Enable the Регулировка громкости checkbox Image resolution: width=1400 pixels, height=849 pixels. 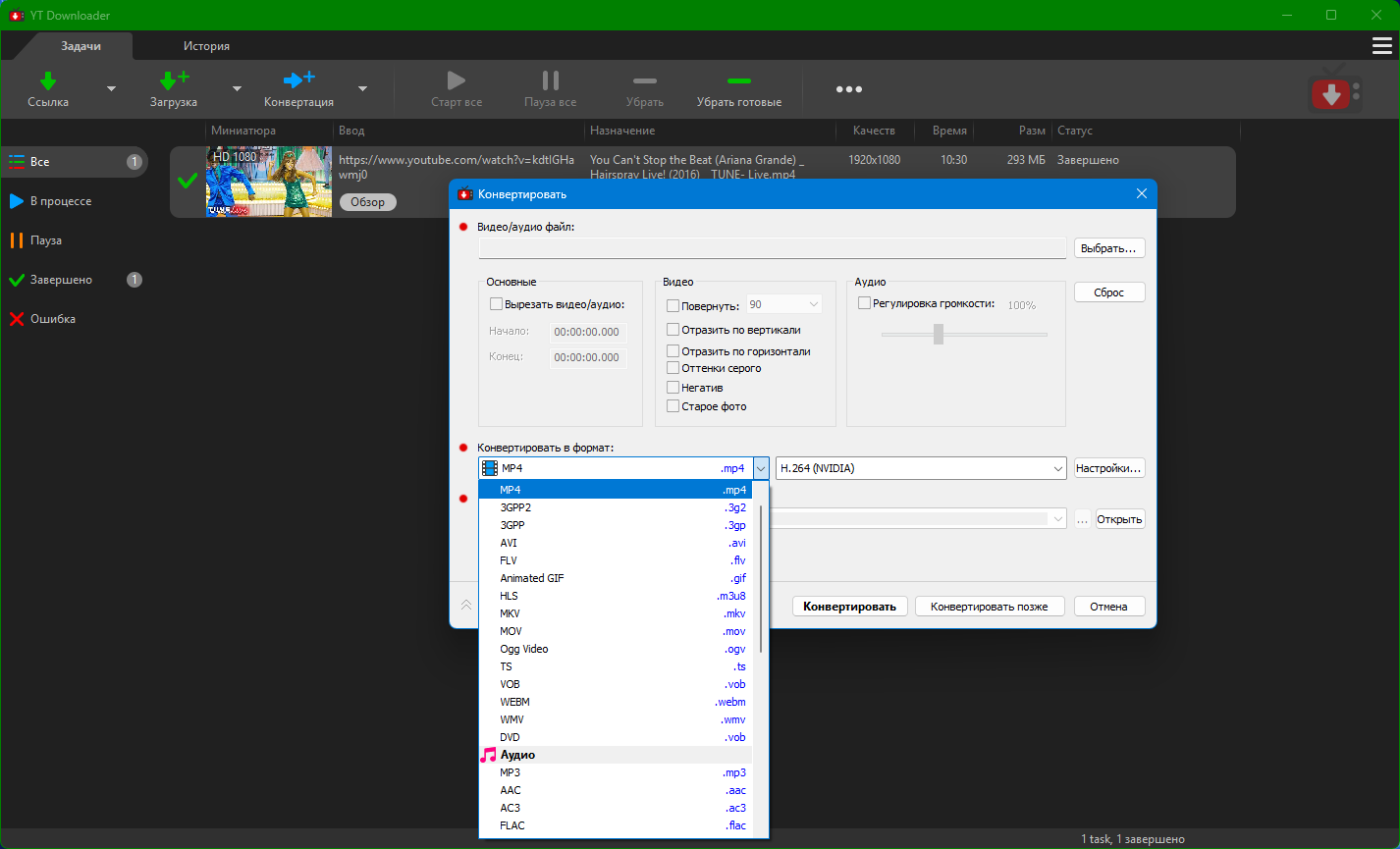point(864,304)
